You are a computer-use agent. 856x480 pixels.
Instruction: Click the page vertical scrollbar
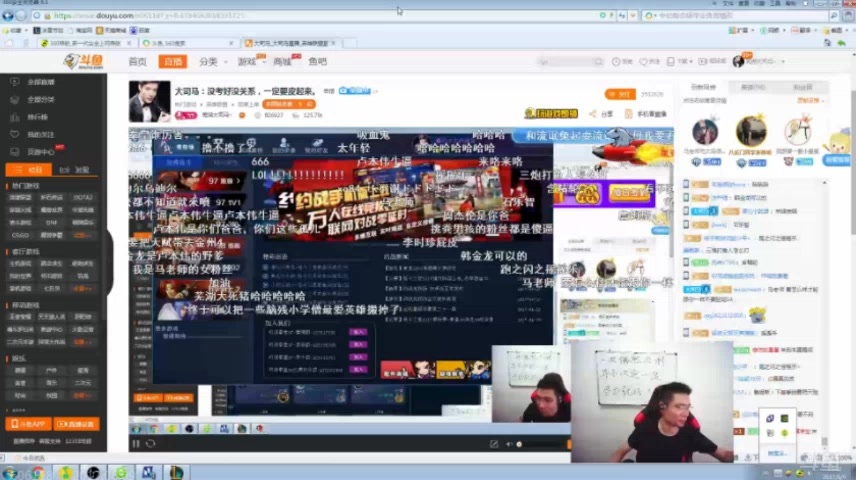click(x=852, y=164)
